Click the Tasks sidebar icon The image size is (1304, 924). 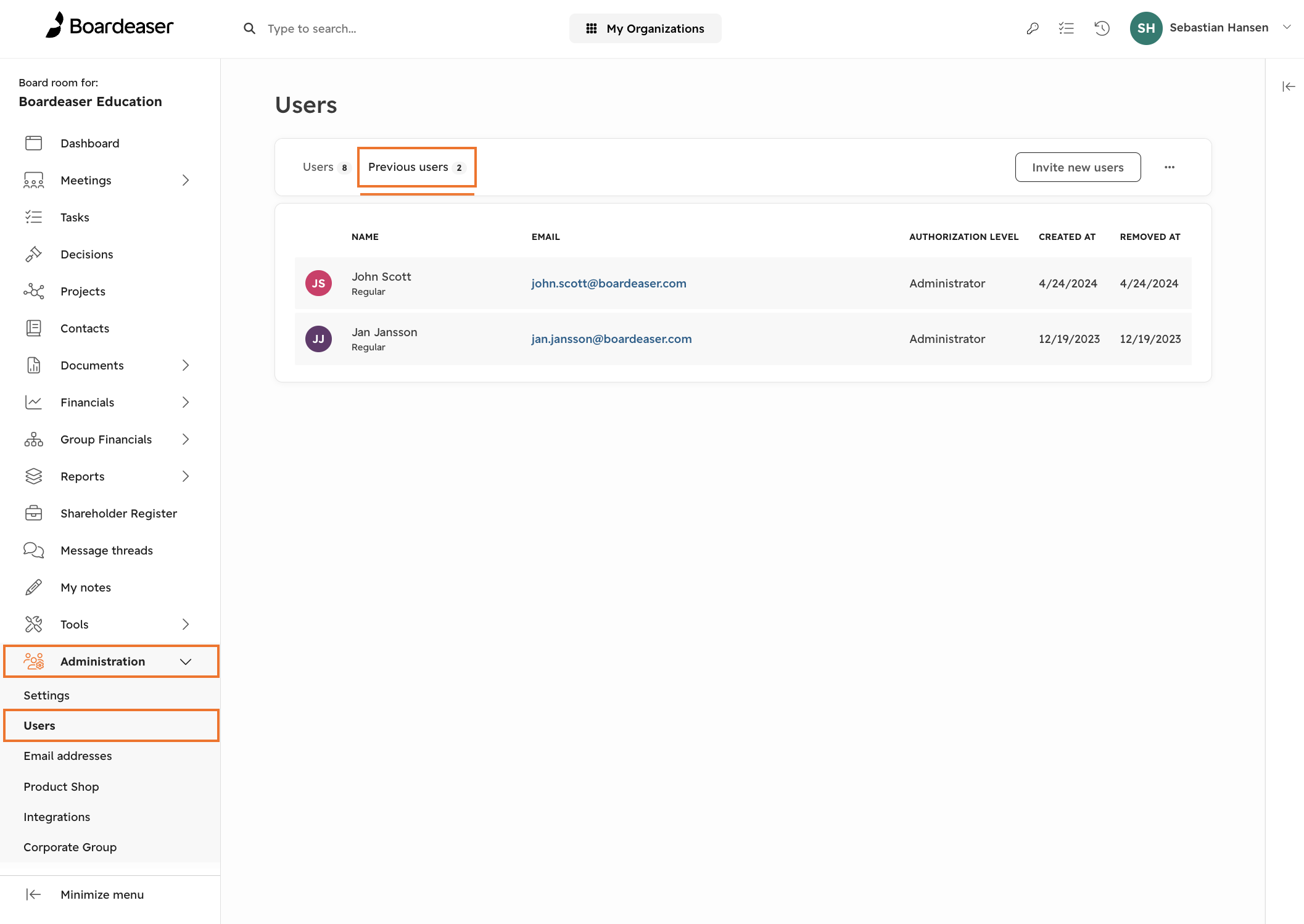coord(34,217)
